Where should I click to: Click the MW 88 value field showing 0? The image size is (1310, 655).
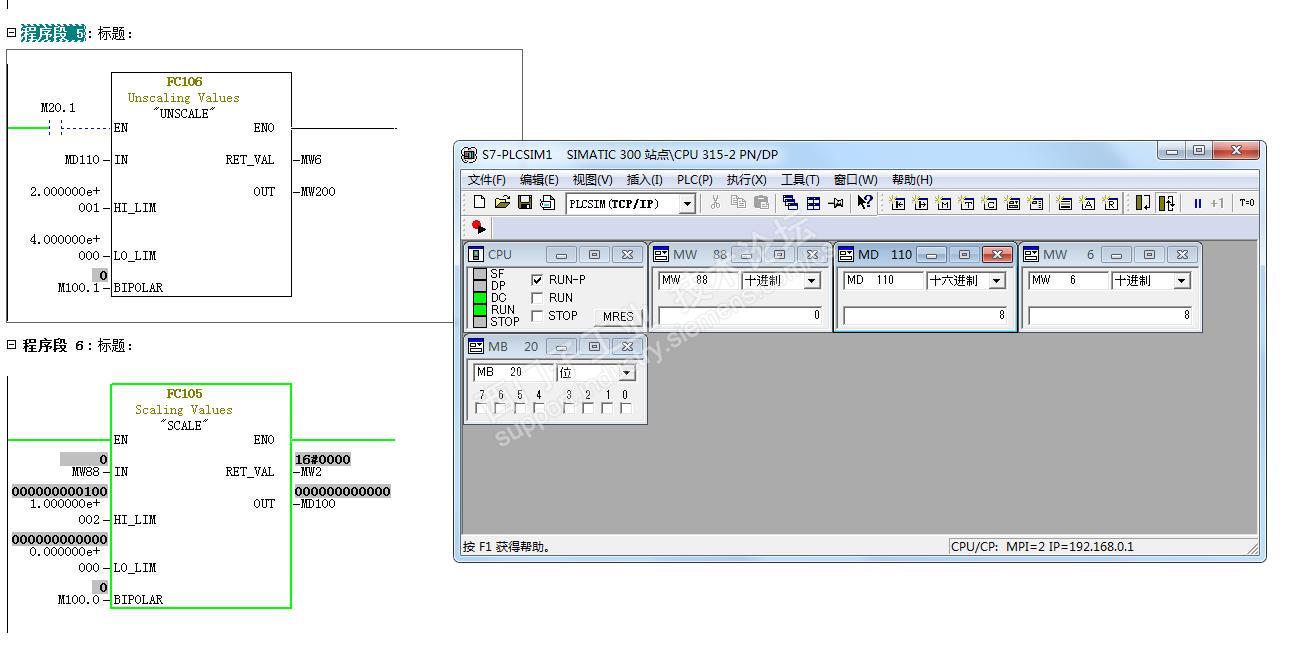coord(741,315)
